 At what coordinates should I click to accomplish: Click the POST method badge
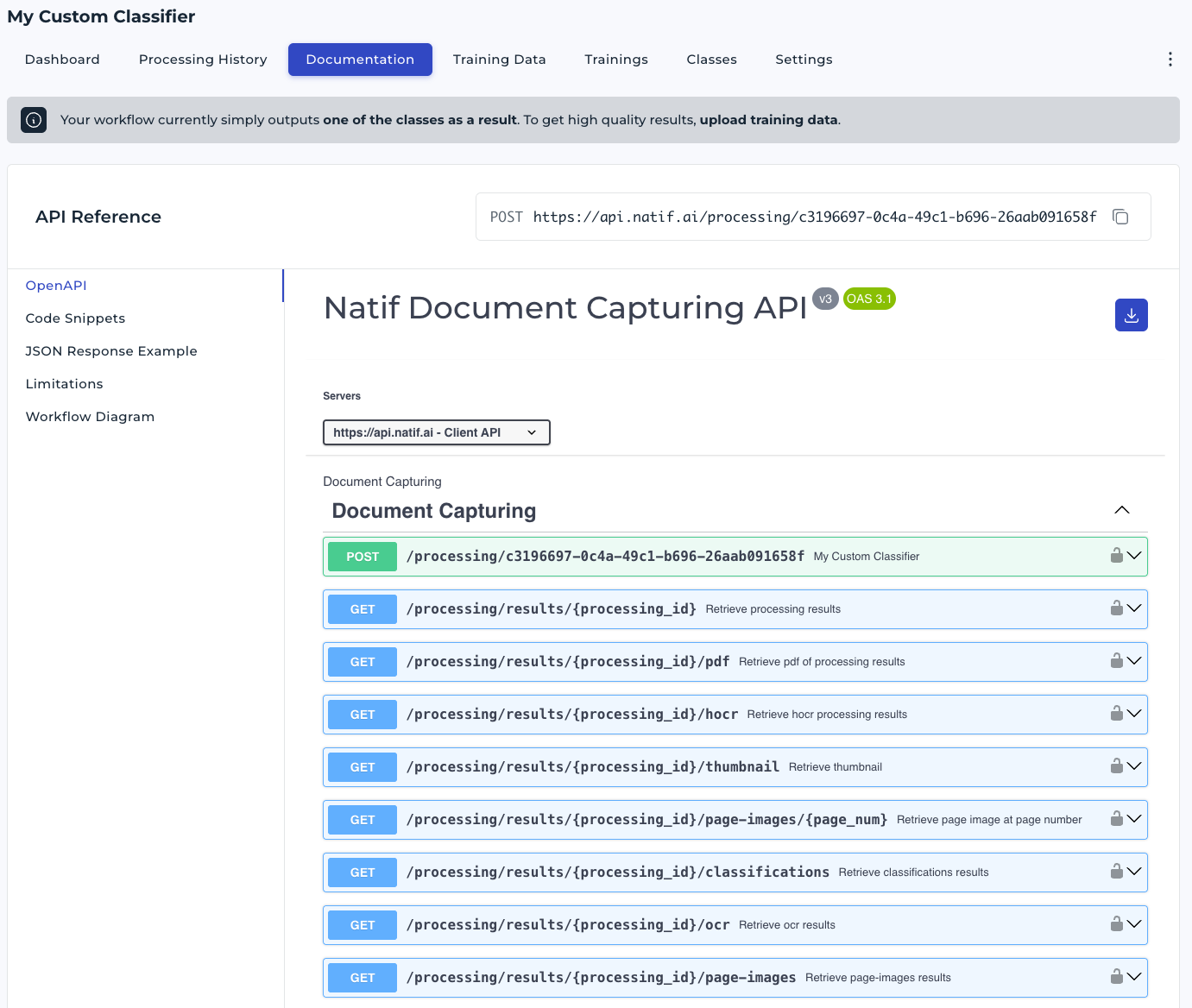(363, 557)
